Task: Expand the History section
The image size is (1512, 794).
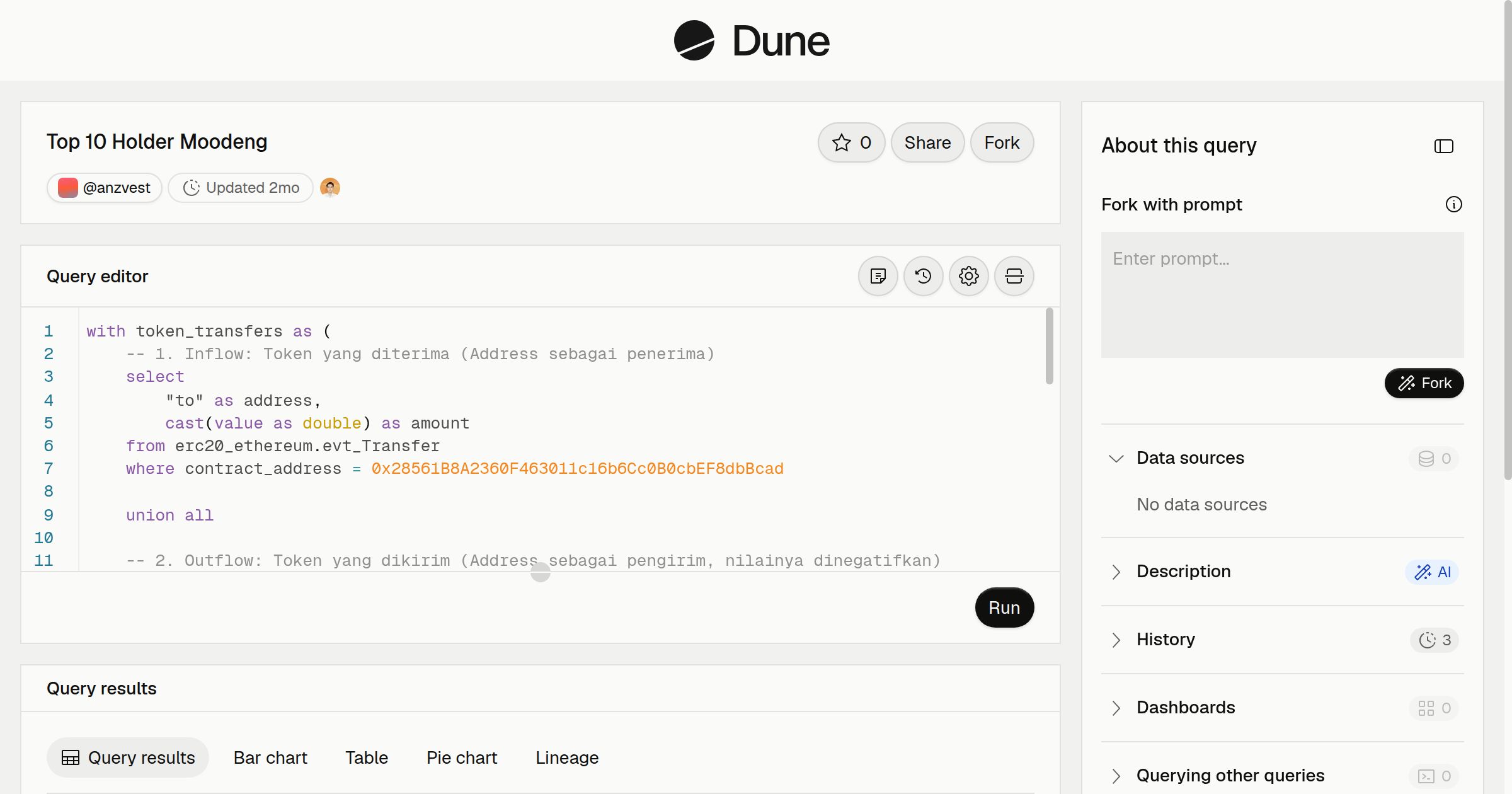Action: tap(1116, 640)
